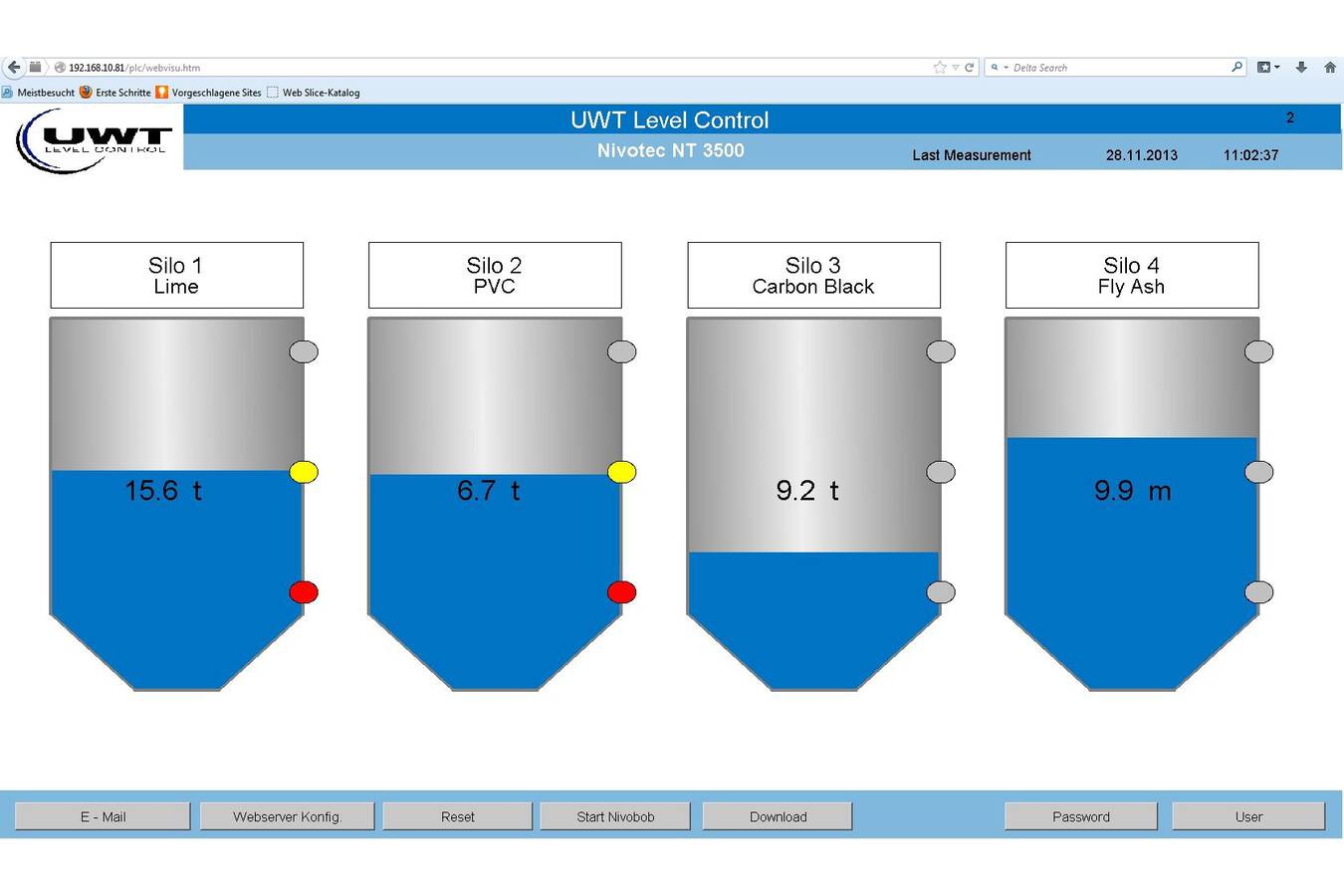
Task: Open the downloads arrow icon in toolbar
Action: coord(1301,68)
